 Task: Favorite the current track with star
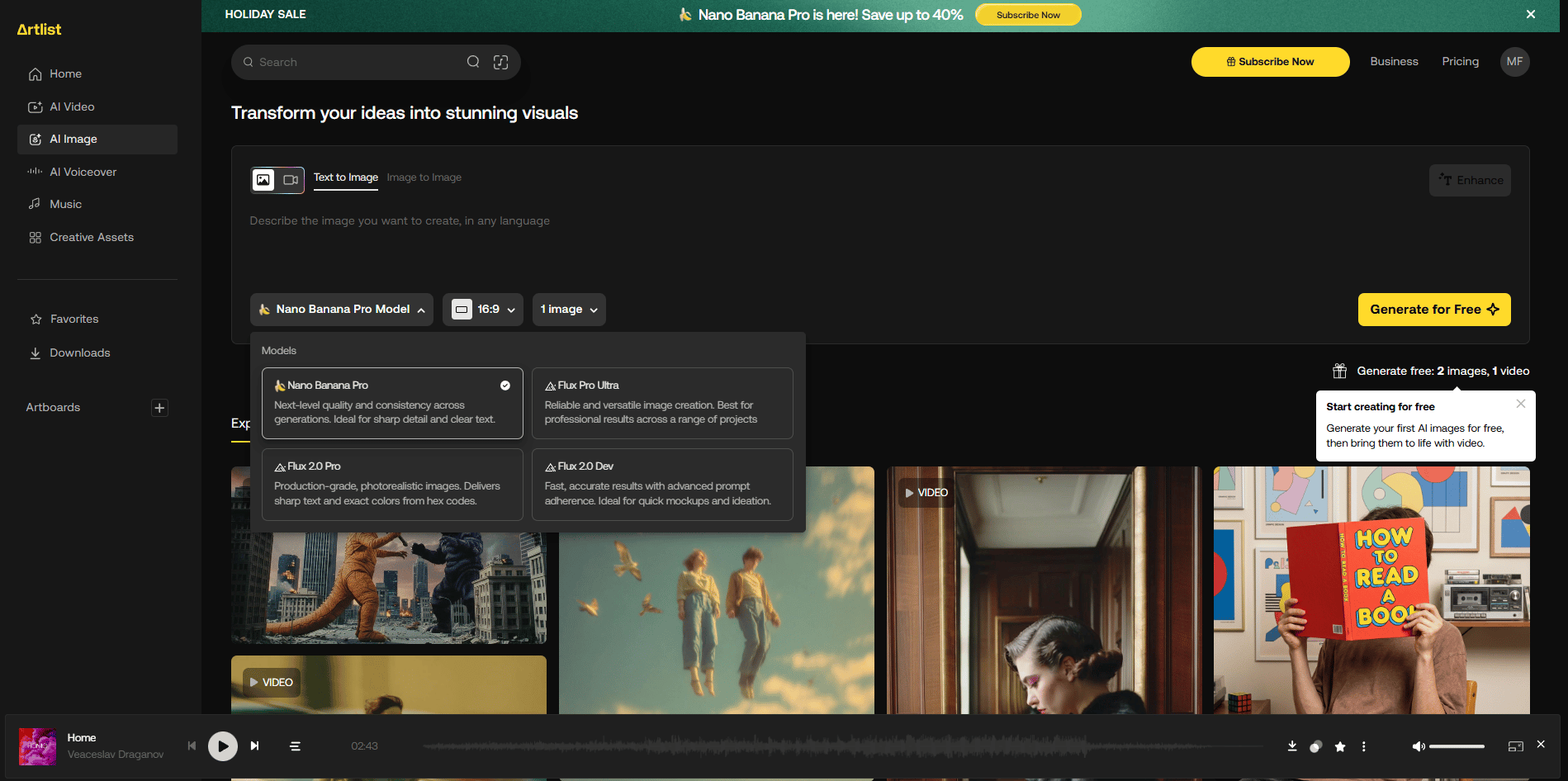coord(1340,746)
